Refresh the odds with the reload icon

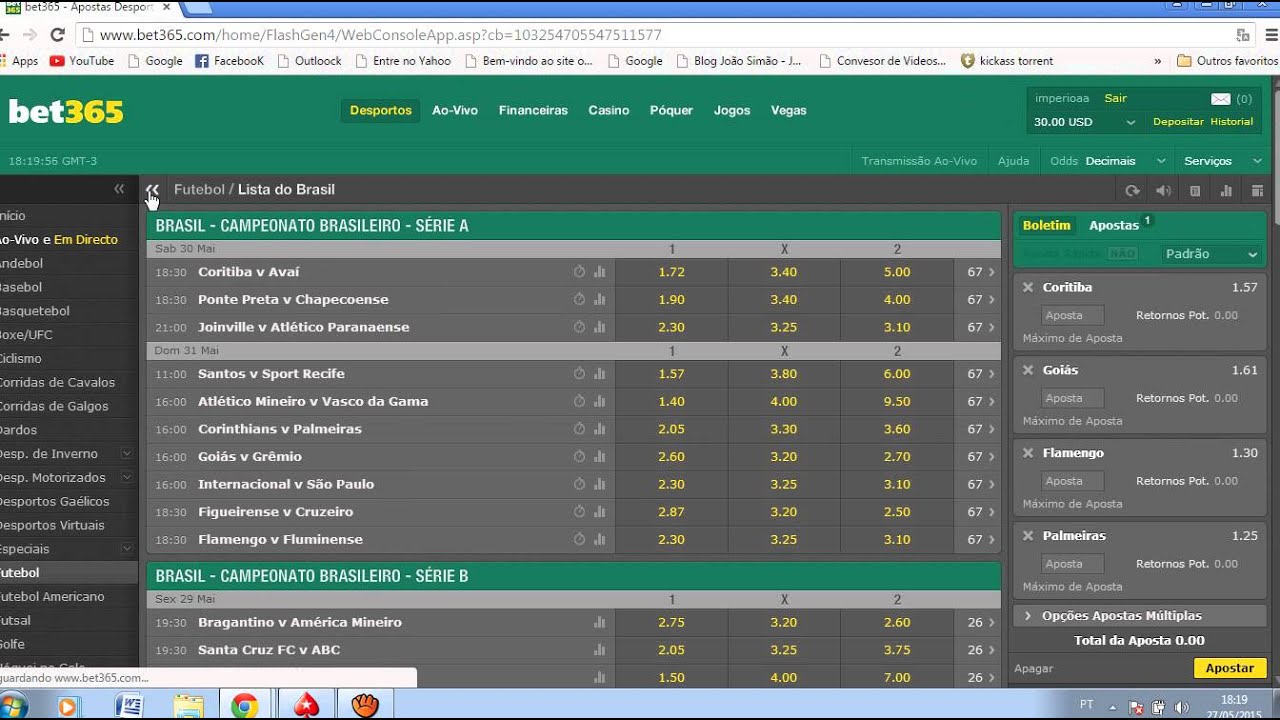[x=1132, y=191]
